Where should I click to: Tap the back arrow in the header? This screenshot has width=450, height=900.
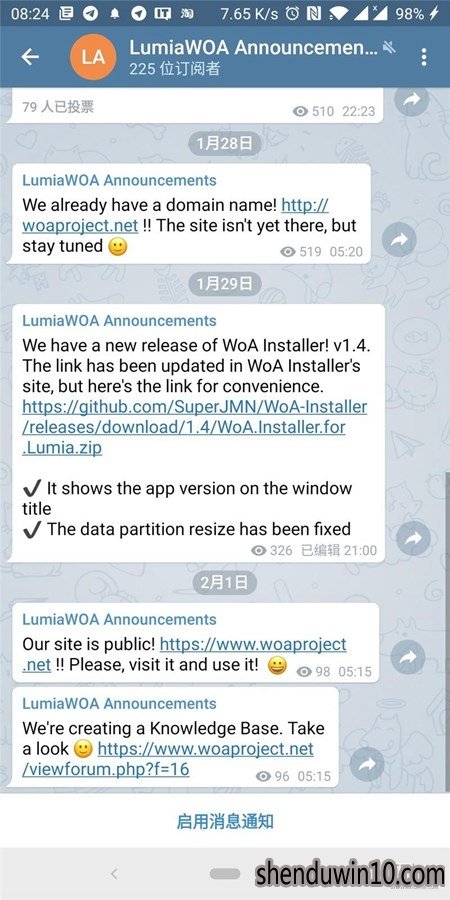[30, 56]
